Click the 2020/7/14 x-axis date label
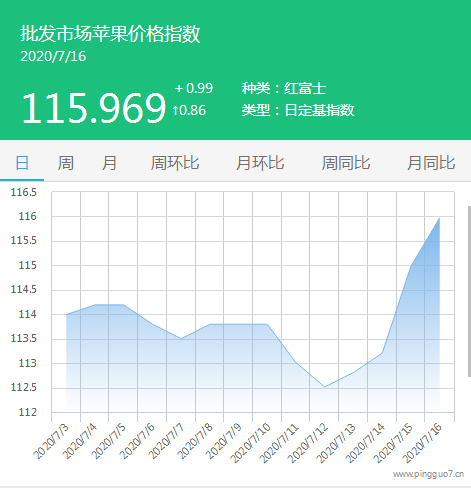The height and width of the screenshot is (488, 471). pyautogui.click(x=365, y=443)
